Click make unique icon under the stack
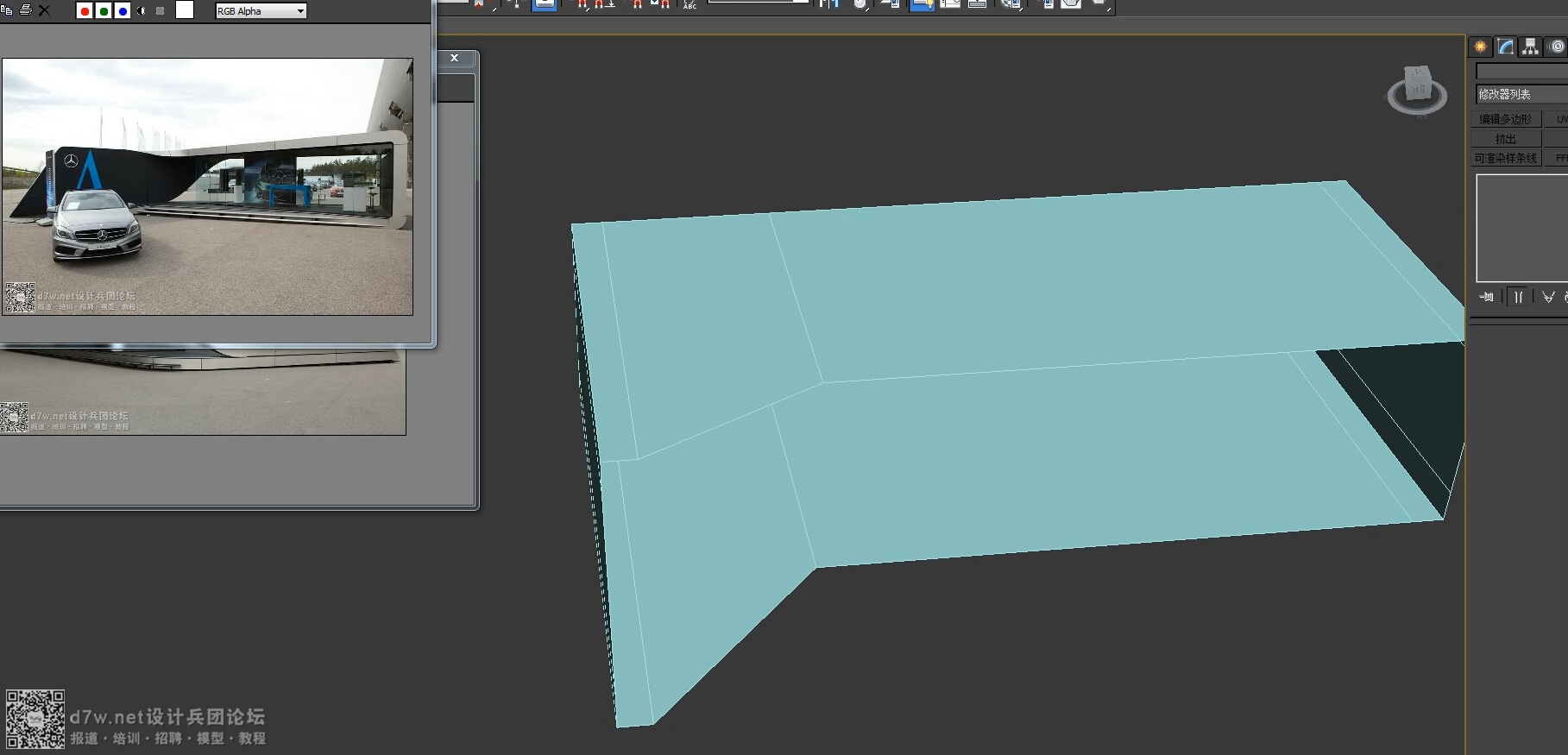Viewport: 1568px width, 755px height. pyautogui.click(x=1548, y=297)
